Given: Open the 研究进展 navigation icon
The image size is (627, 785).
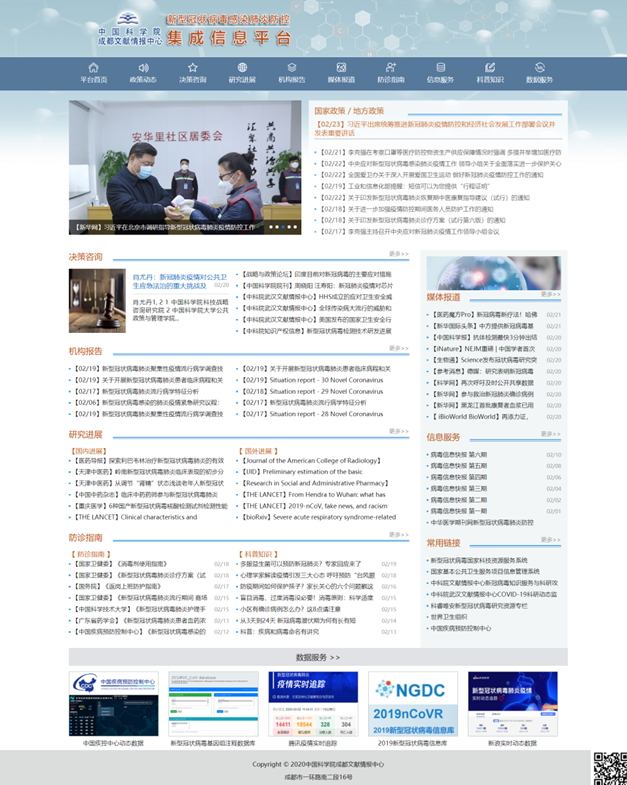Looking at the screenshot, I should (242, 68).
